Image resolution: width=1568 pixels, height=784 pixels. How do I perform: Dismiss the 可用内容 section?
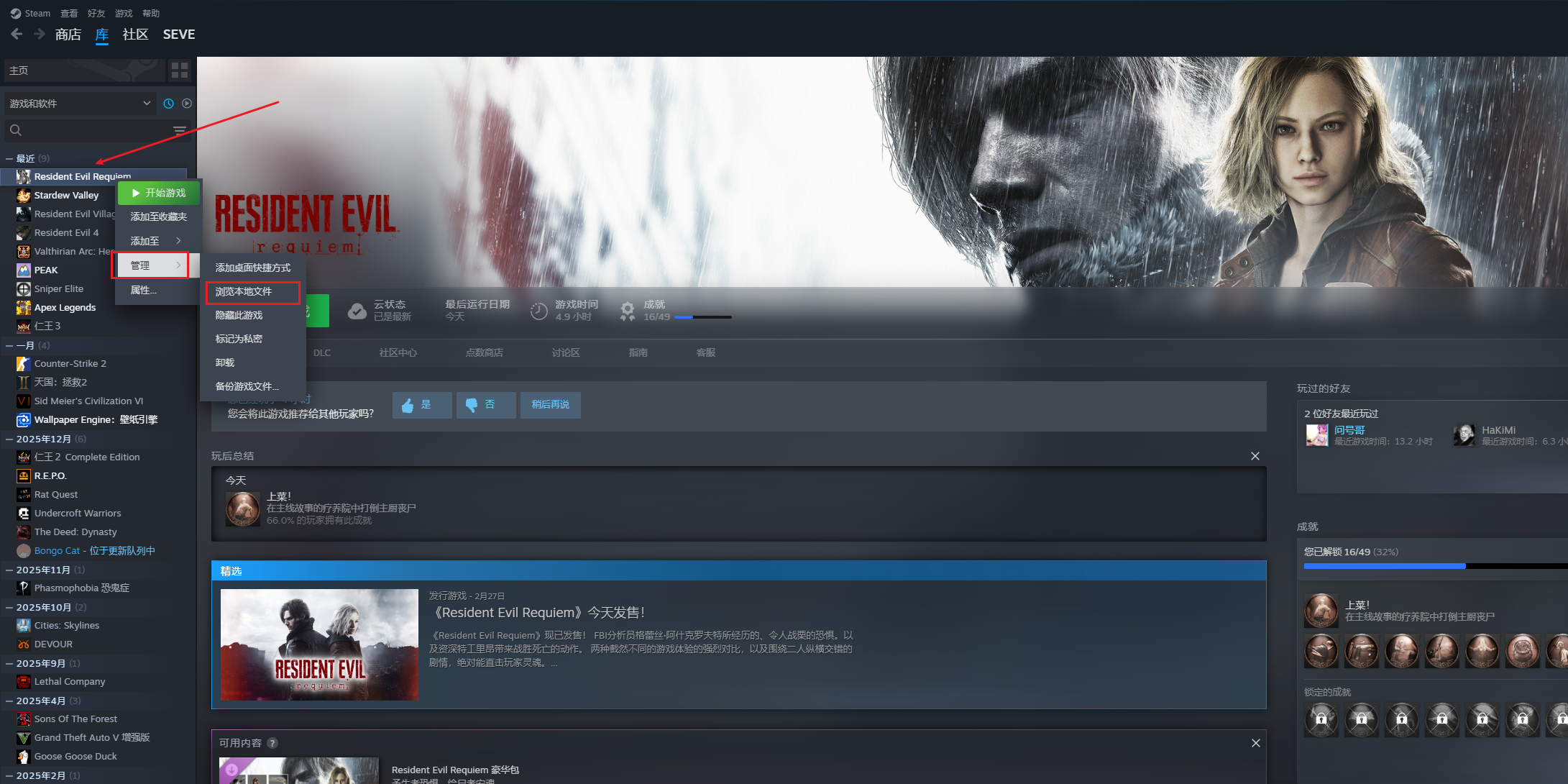(1255, 743)
